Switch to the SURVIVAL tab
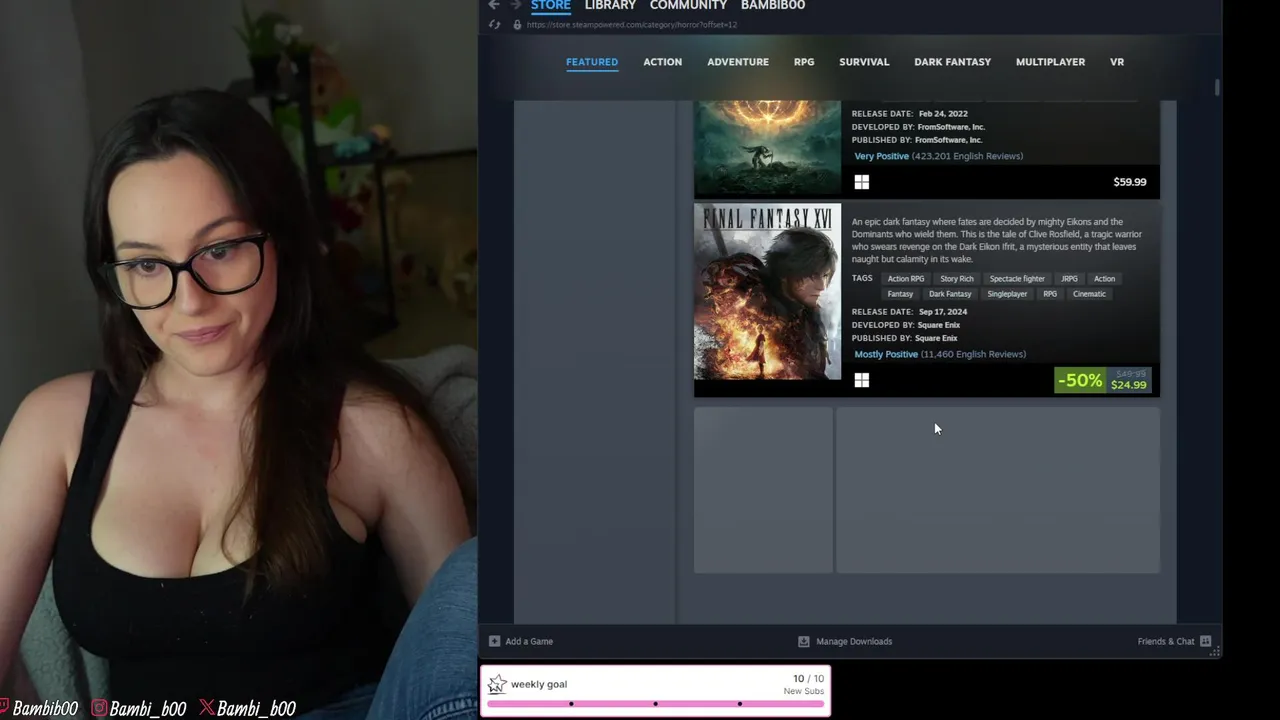1280x720 pixels. click(864, 62)
